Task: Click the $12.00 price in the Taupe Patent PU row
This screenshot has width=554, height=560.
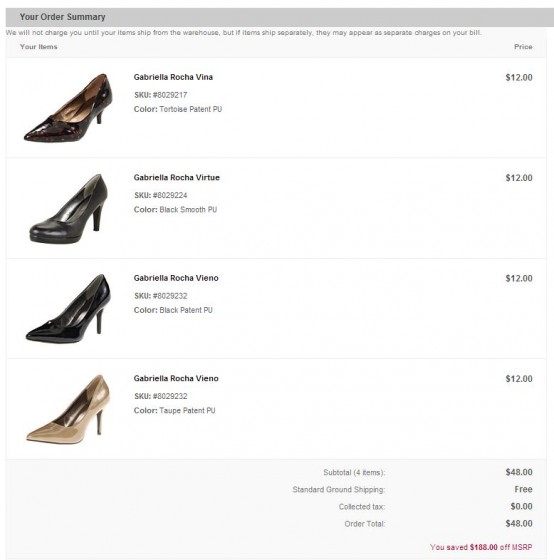Action: click(x=519, y=379)
